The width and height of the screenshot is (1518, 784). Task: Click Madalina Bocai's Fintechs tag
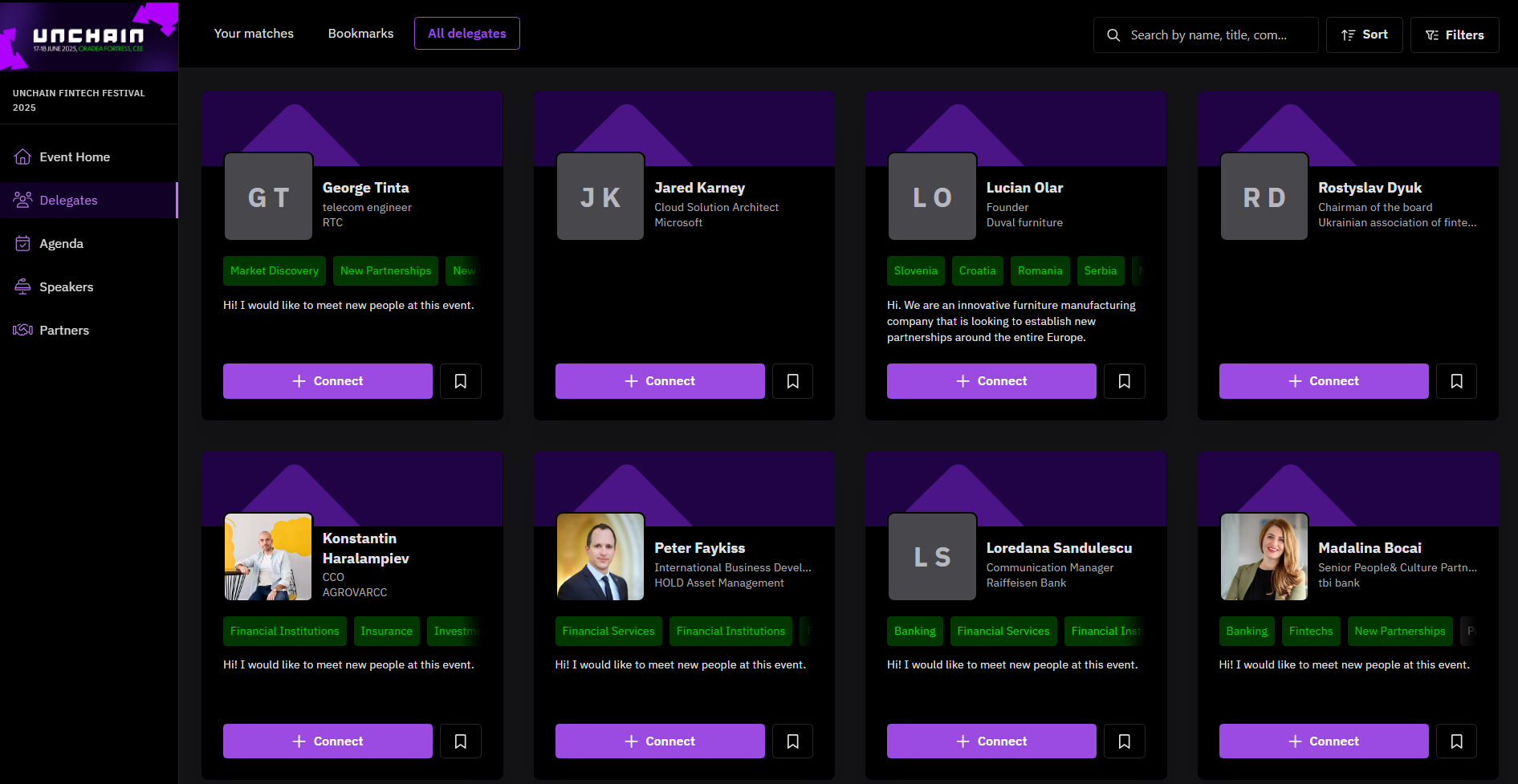(x=1311, y=631)
